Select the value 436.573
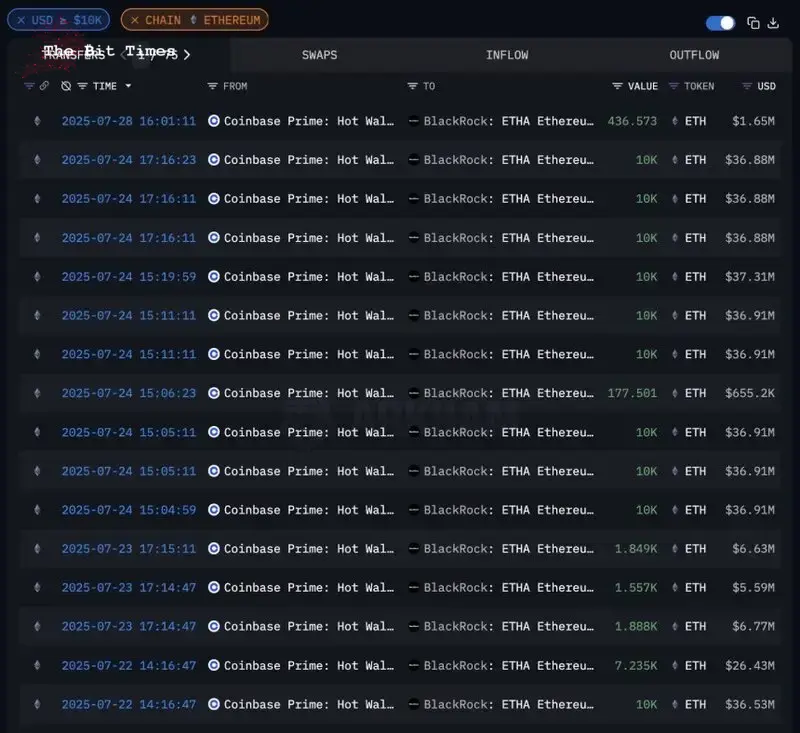This screenshot has height=733, width=800. [632, 121]
